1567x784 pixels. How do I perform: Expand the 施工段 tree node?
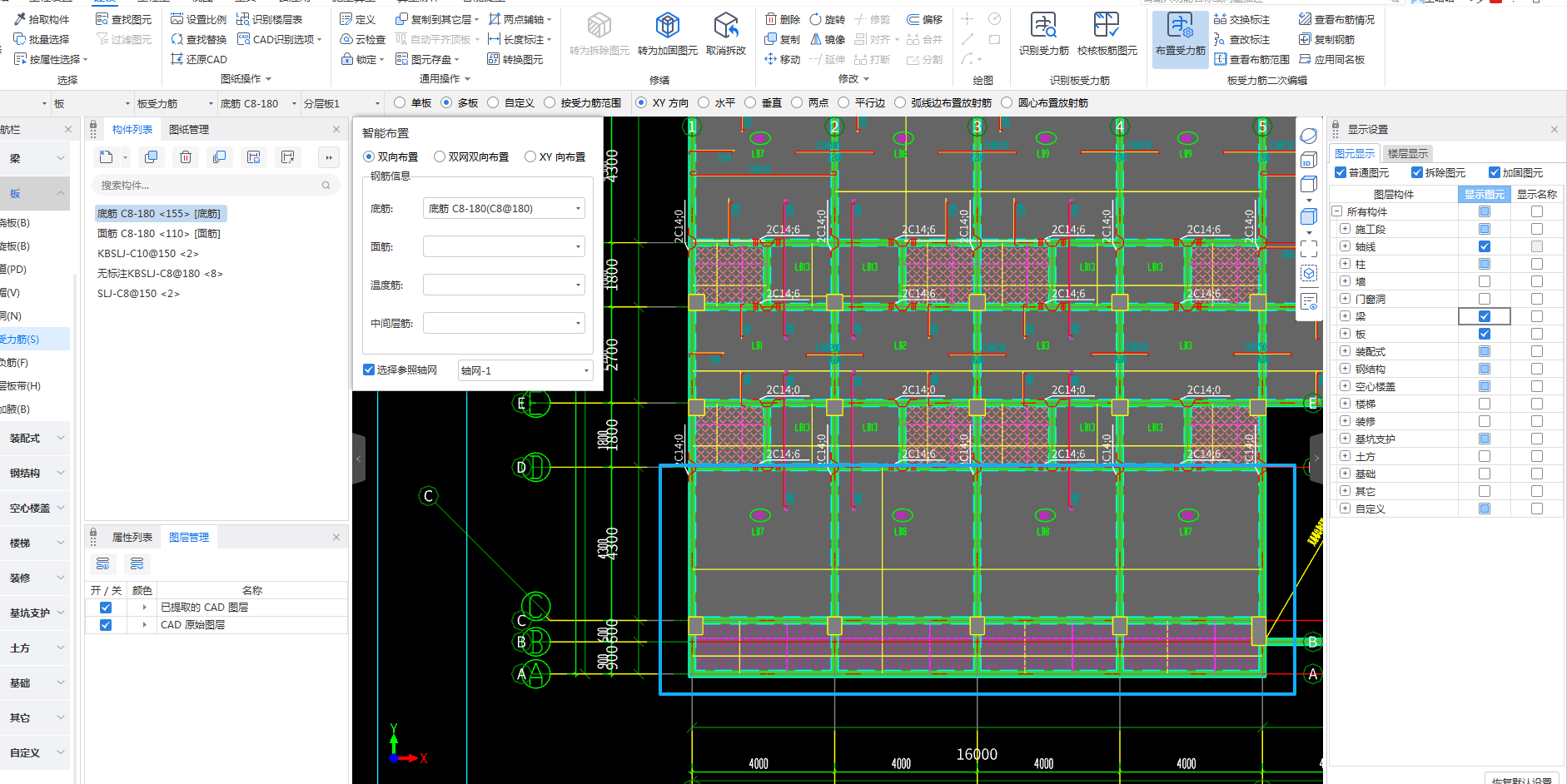(1345, 229)
